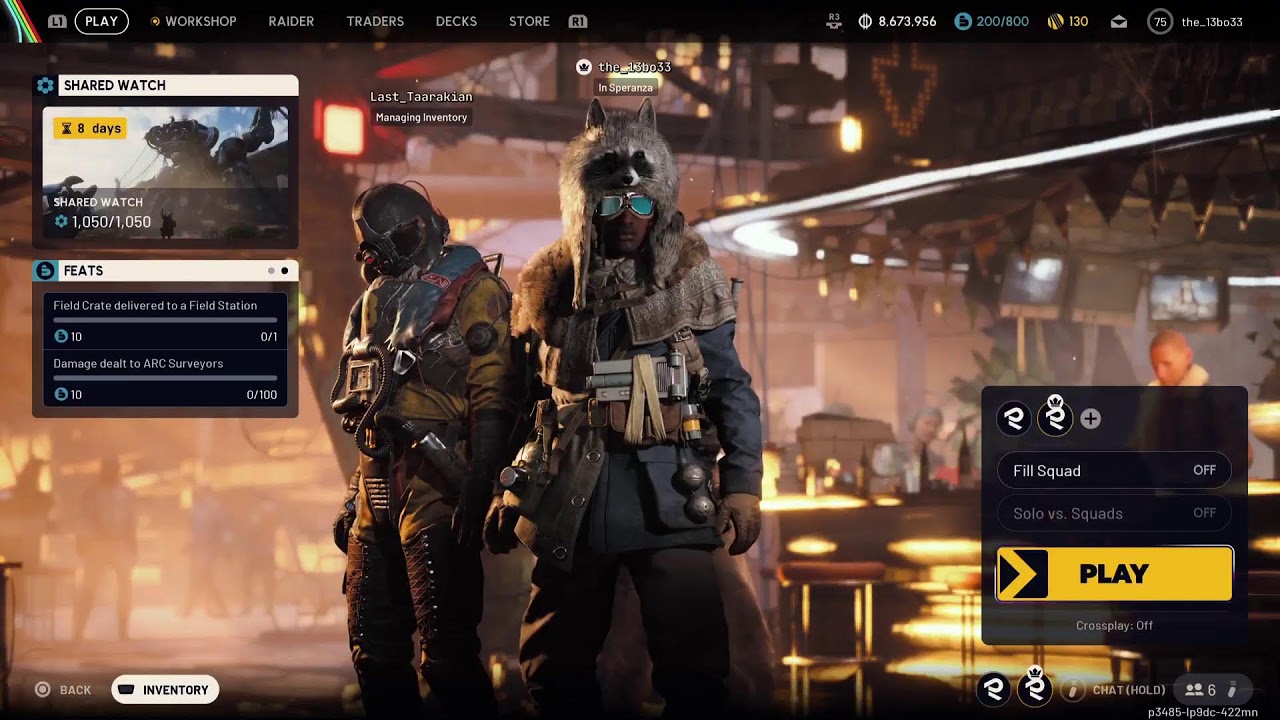
Task: Click the Last_Taarakian player name tag
Action: pos(421,97)
